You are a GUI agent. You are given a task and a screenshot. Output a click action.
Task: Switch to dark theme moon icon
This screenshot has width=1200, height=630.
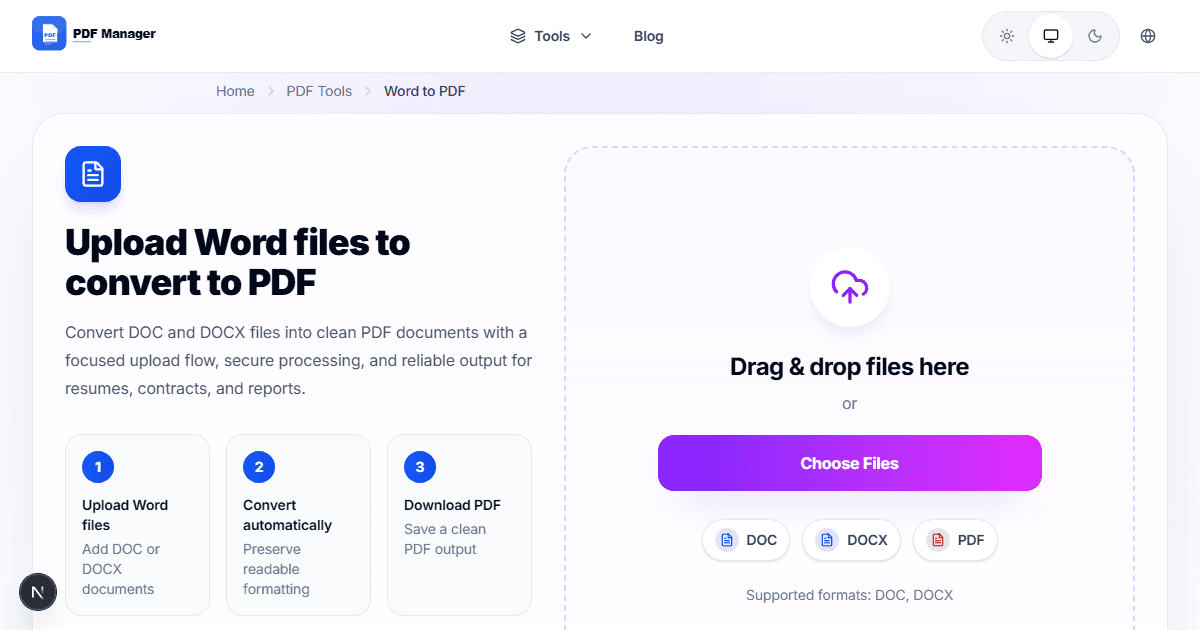tap(1095, 36)
